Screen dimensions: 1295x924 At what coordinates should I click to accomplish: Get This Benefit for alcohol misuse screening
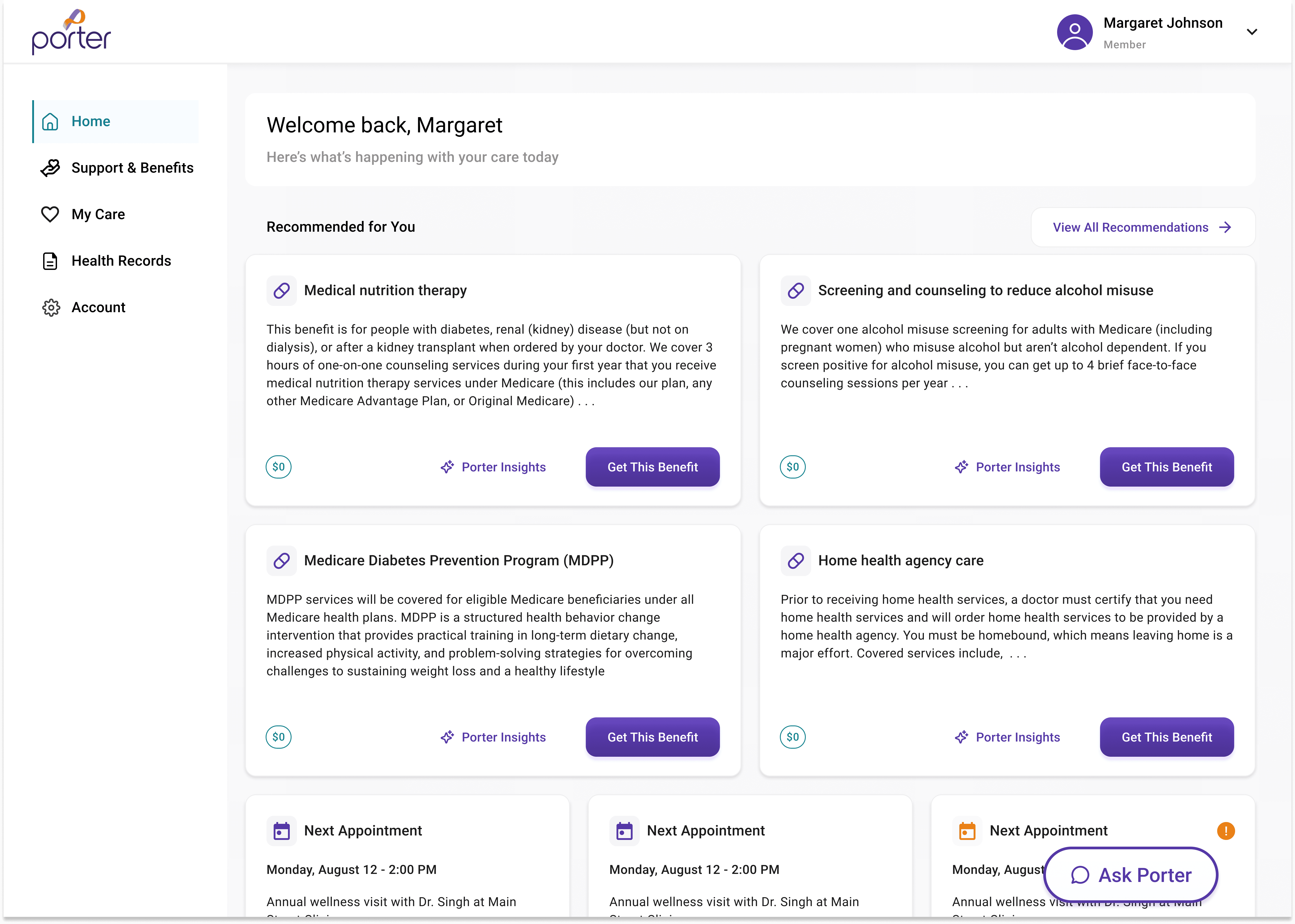pos(1166,467)
